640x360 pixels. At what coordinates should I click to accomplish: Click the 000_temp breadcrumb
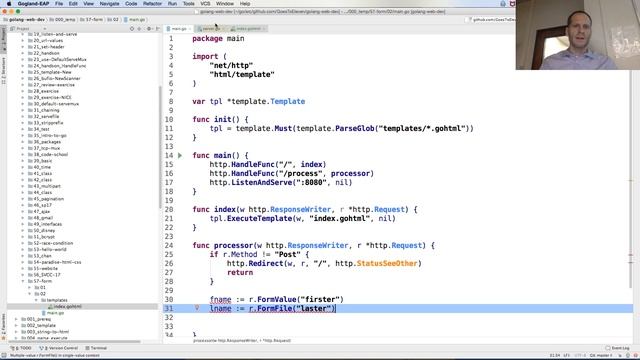[x=62, y=20]
